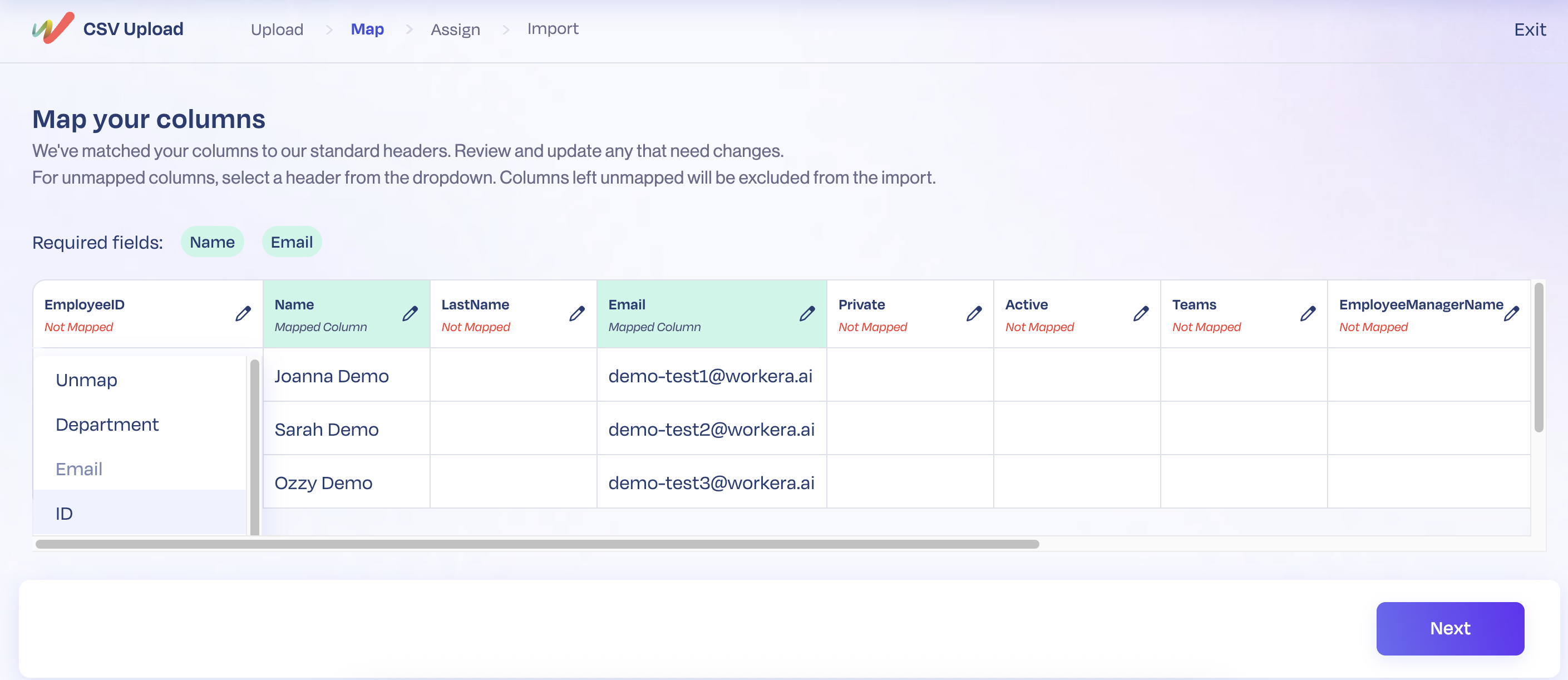Exit the CSV upload flow
Viewport: 1568px width, 680px height.
(1530, 28)
